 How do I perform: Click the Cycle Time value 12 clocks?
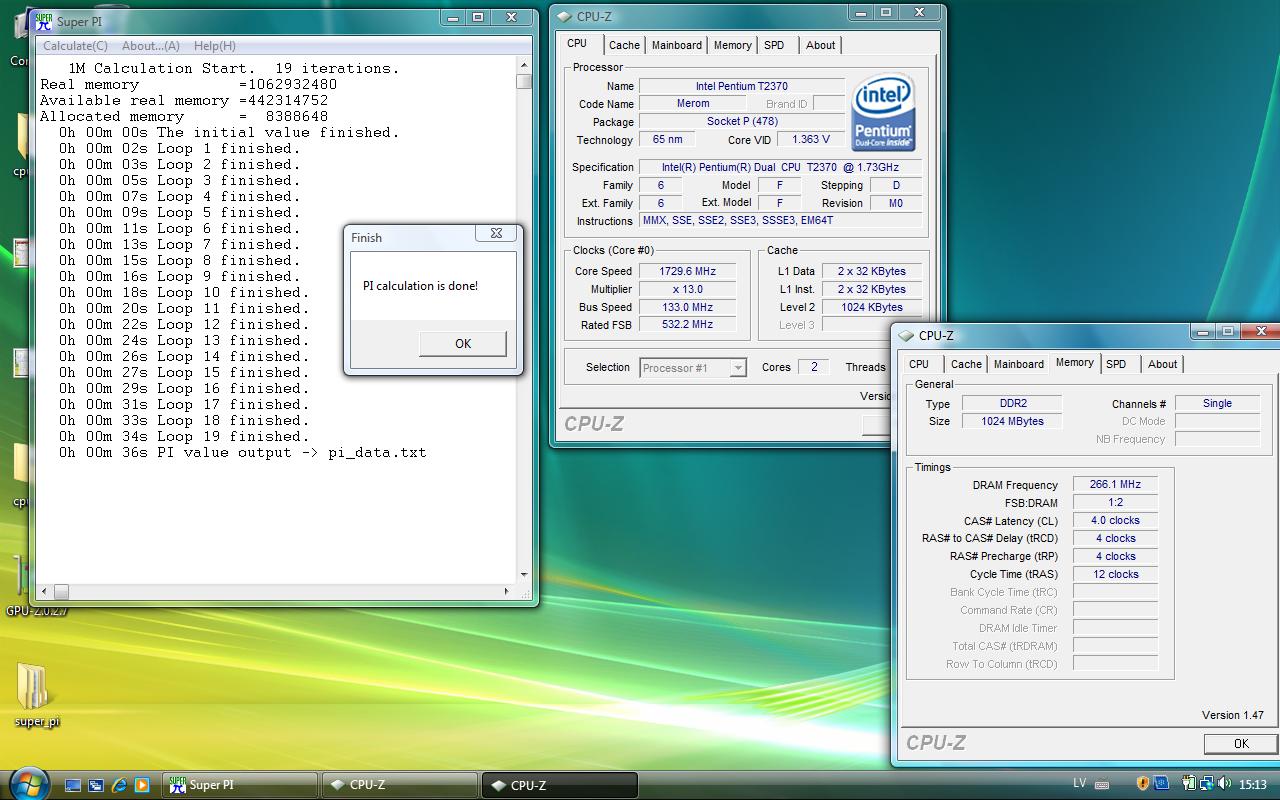(1115, 574)
